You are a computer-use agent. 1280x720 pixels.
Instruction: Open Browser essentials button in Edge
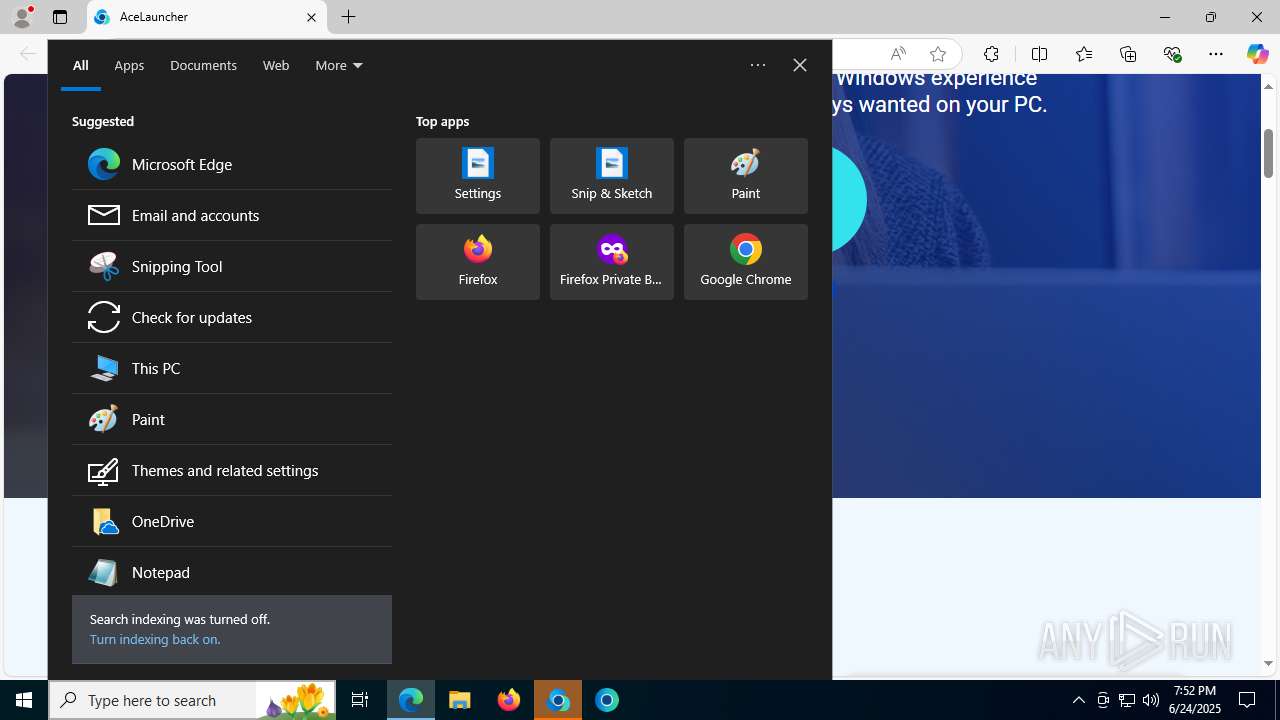[x=1172, y=54]
